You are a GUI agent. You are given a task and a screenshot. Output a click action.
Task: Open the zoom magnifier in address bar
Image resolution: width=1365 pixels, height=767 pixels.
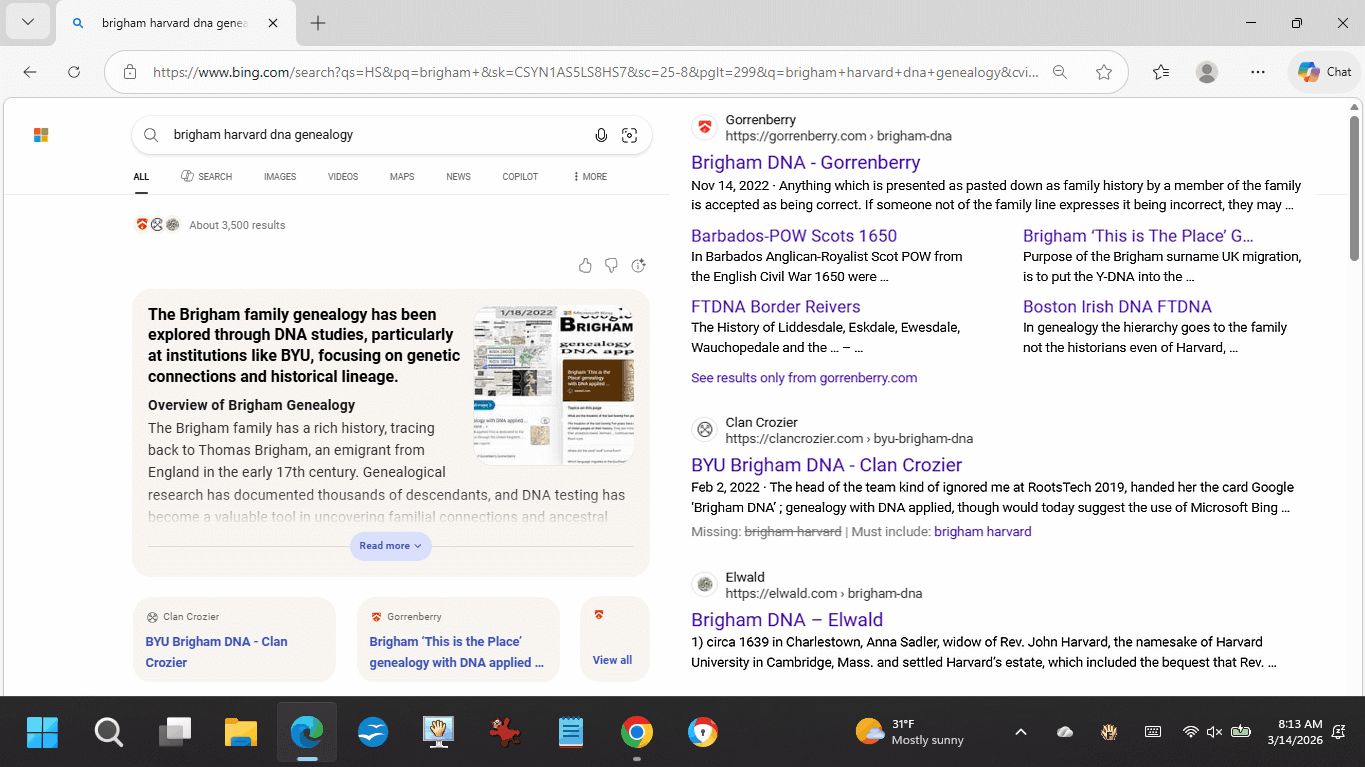pyautogui.click(x=1060, y=72)
